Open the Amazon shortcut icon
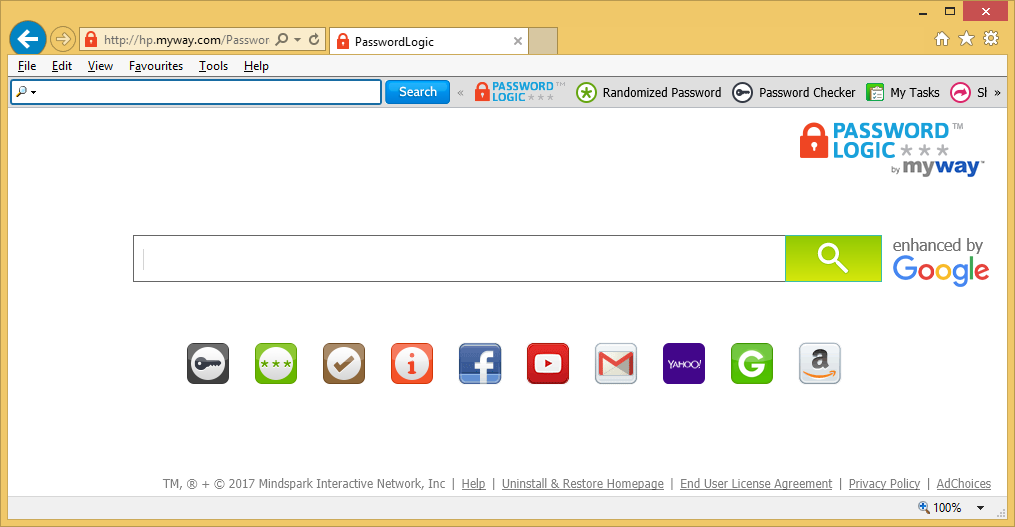The width and height of the screenshot is (1015, 527). pyautogui.click(x=820, y=364)
